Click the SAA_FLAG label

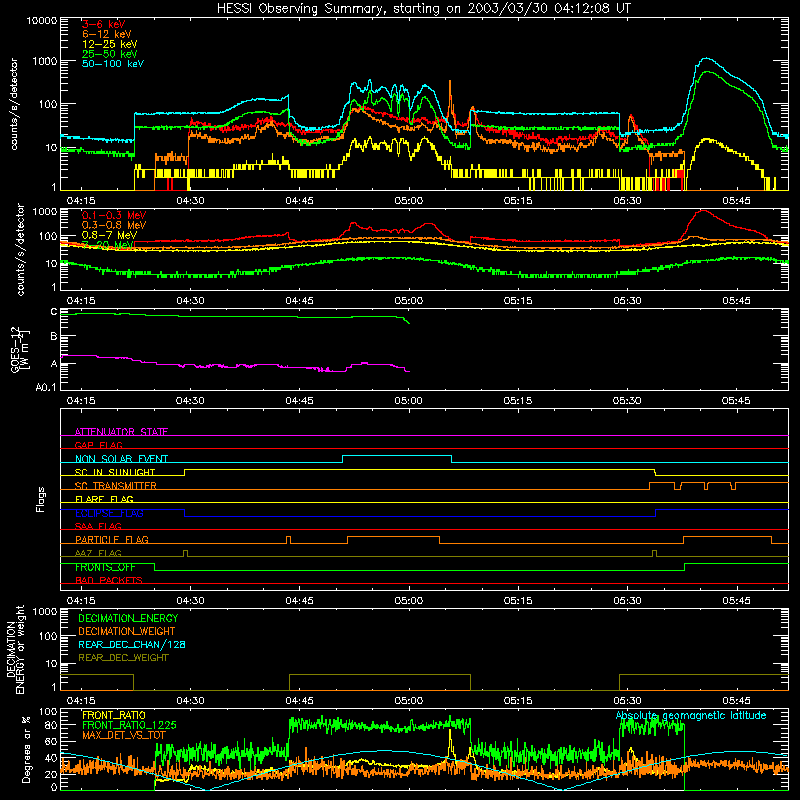click(x=98, y=526)
